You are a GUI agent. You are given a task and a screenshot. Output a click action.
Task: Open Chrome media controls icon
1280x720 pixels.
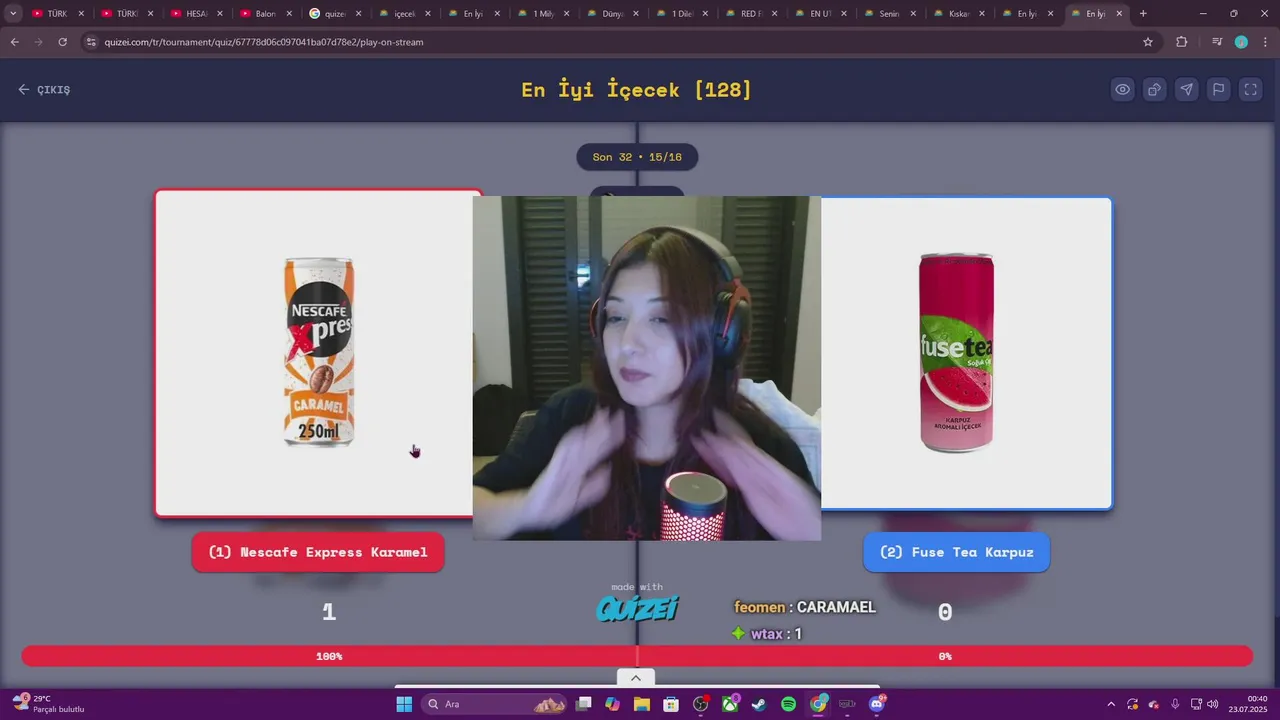pos(1216,42)
